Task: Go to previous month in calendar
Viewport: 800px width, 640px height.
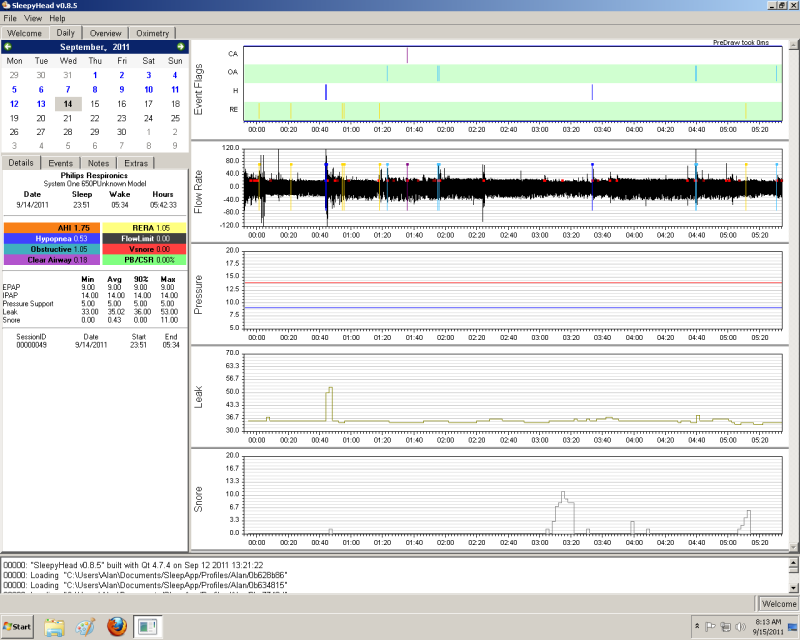Action: click(x=9, y=47)
